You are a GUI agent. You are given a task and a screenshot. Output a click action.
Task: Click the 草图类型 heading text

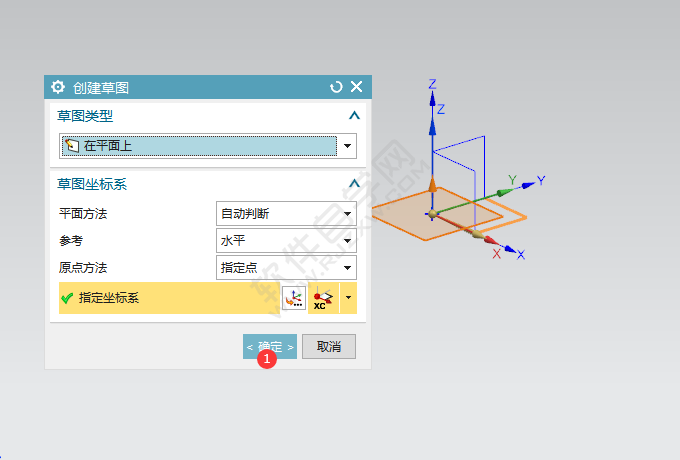[85, 116]
